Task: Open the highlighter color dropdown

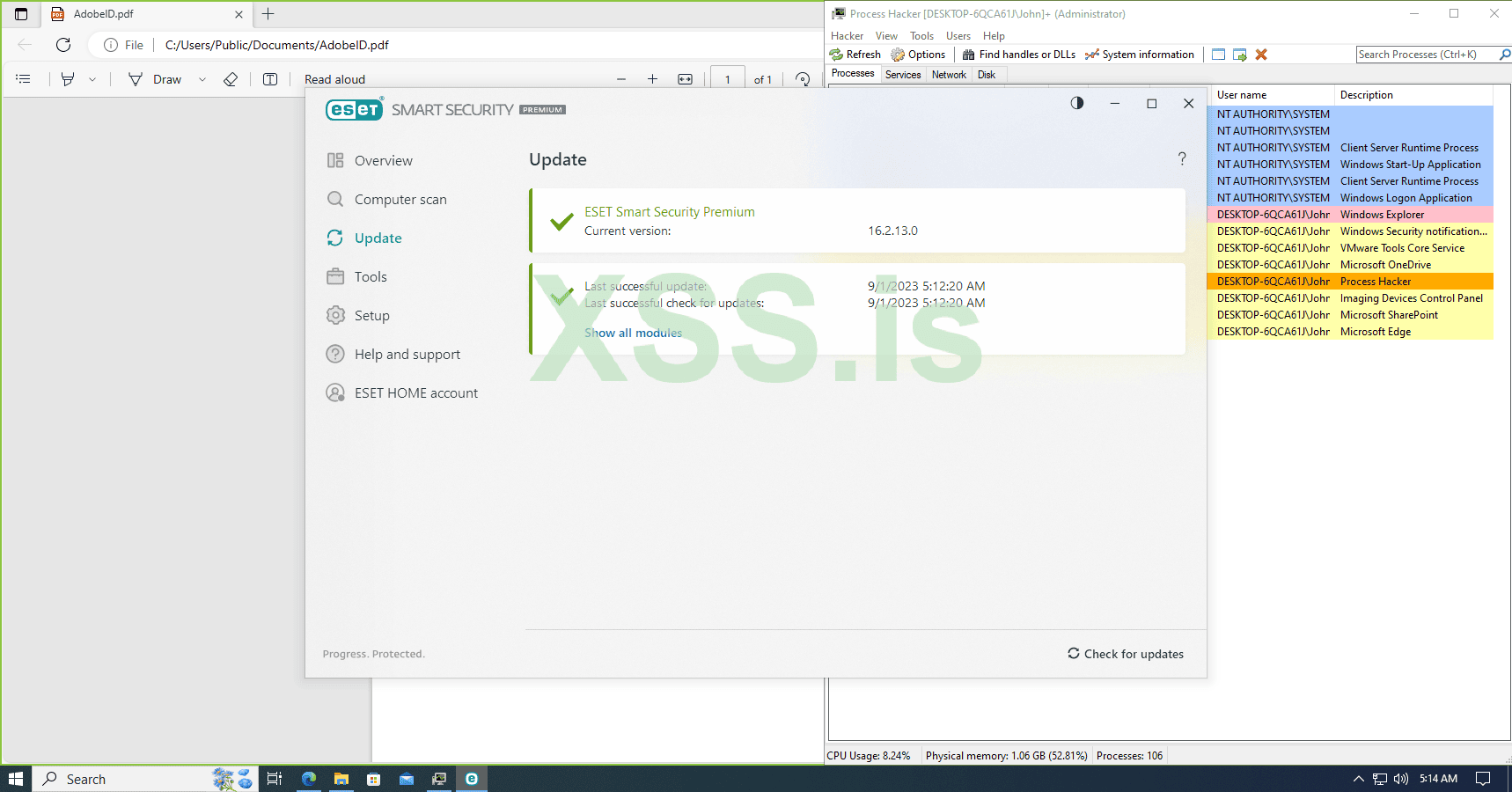Action: [92, 79]
